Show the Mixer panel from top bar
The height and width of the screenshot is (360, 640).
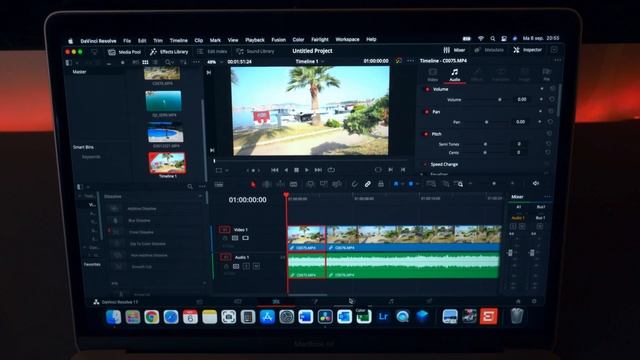point(454,50)
